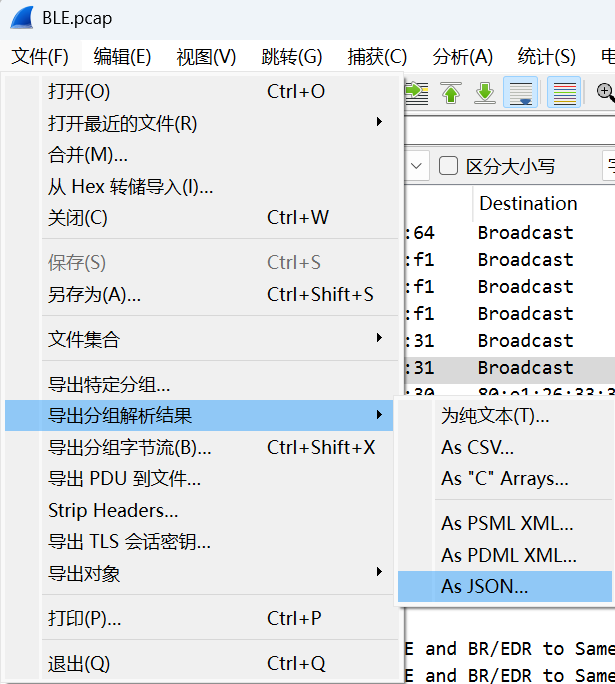This screenshot has height=684, width=615.
Task: Click the Destination column header
Action: coord(529,203)
